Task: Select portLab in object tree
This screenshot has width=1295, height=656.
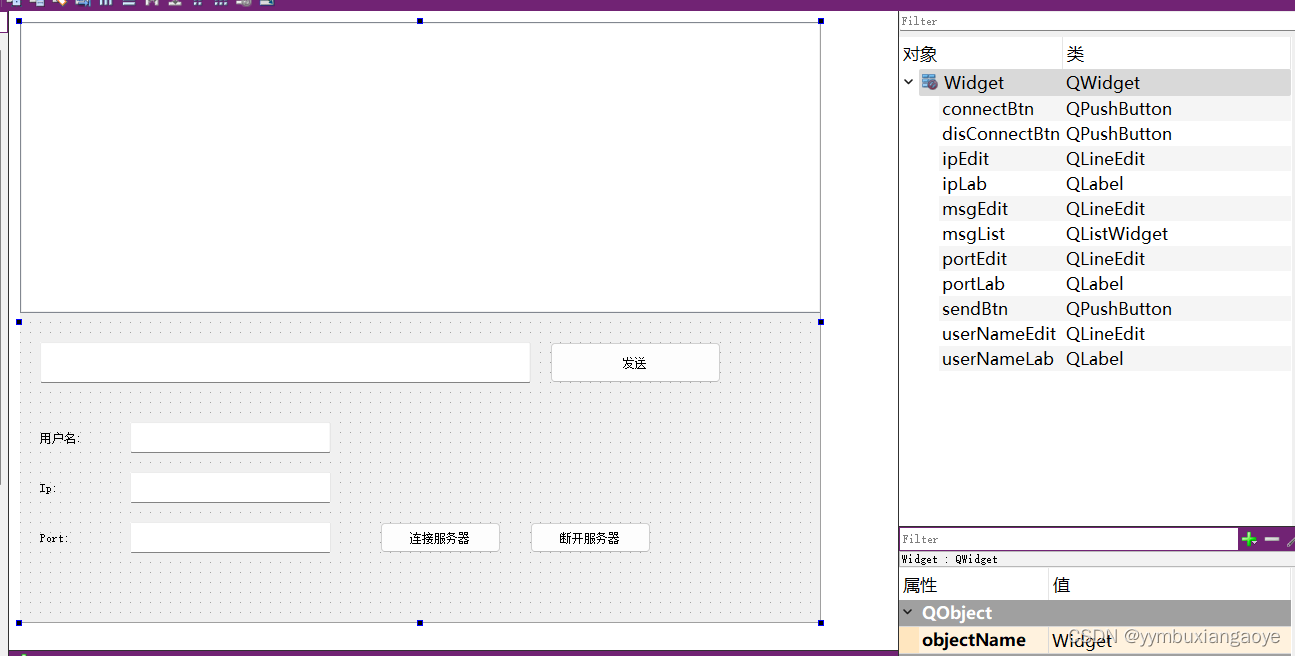Action: click(x=973, y=284)
